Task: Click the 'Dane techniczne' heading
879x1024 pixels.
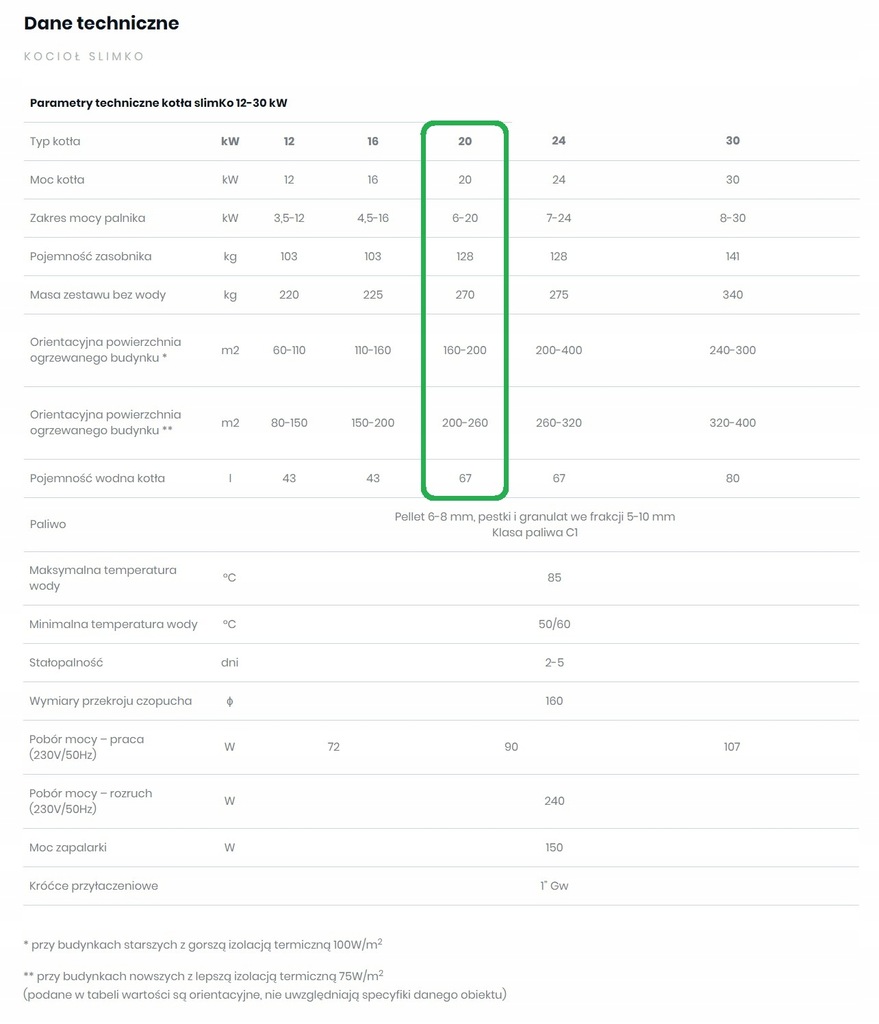Action: pyautogui.click(x=101, y=23)
